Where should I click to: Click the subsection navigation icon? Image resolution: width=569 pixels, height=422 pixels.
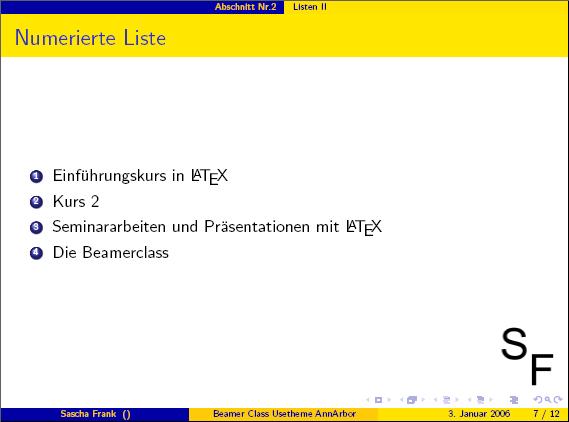pyautogui.click(x=447, y=400)
